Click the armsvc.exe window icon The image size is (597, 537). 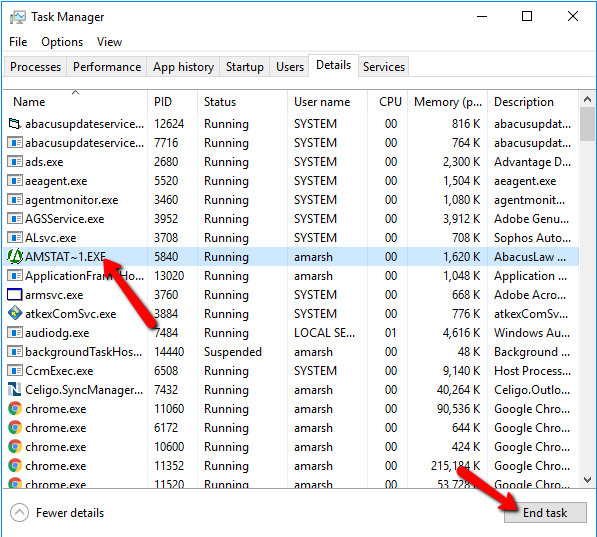(x=15, y=294)
